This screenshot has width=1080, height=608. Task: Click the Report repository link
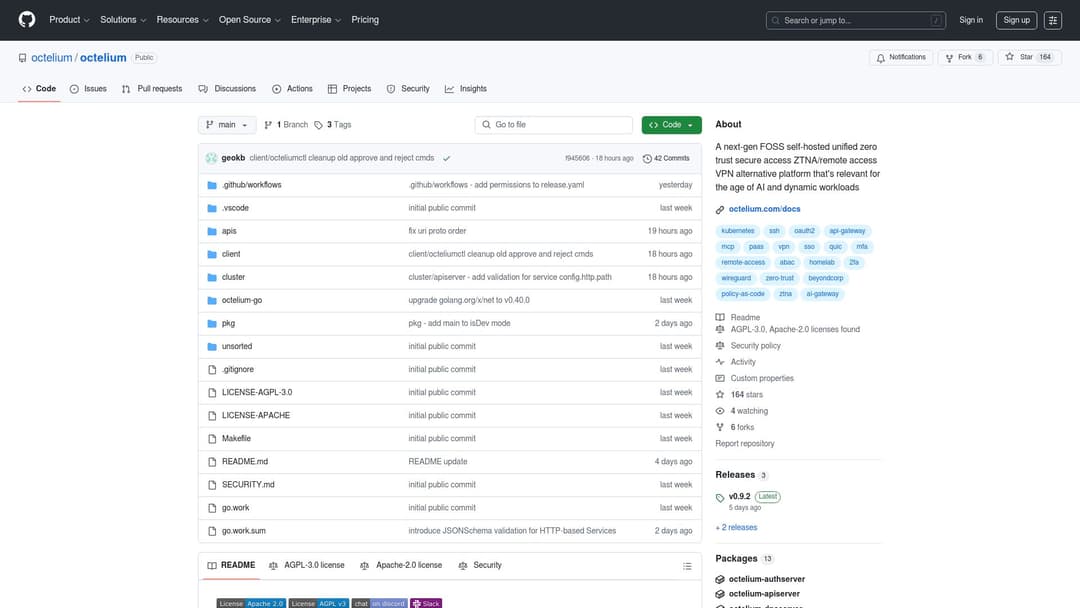pyautogui.click(x=745, y=443)
